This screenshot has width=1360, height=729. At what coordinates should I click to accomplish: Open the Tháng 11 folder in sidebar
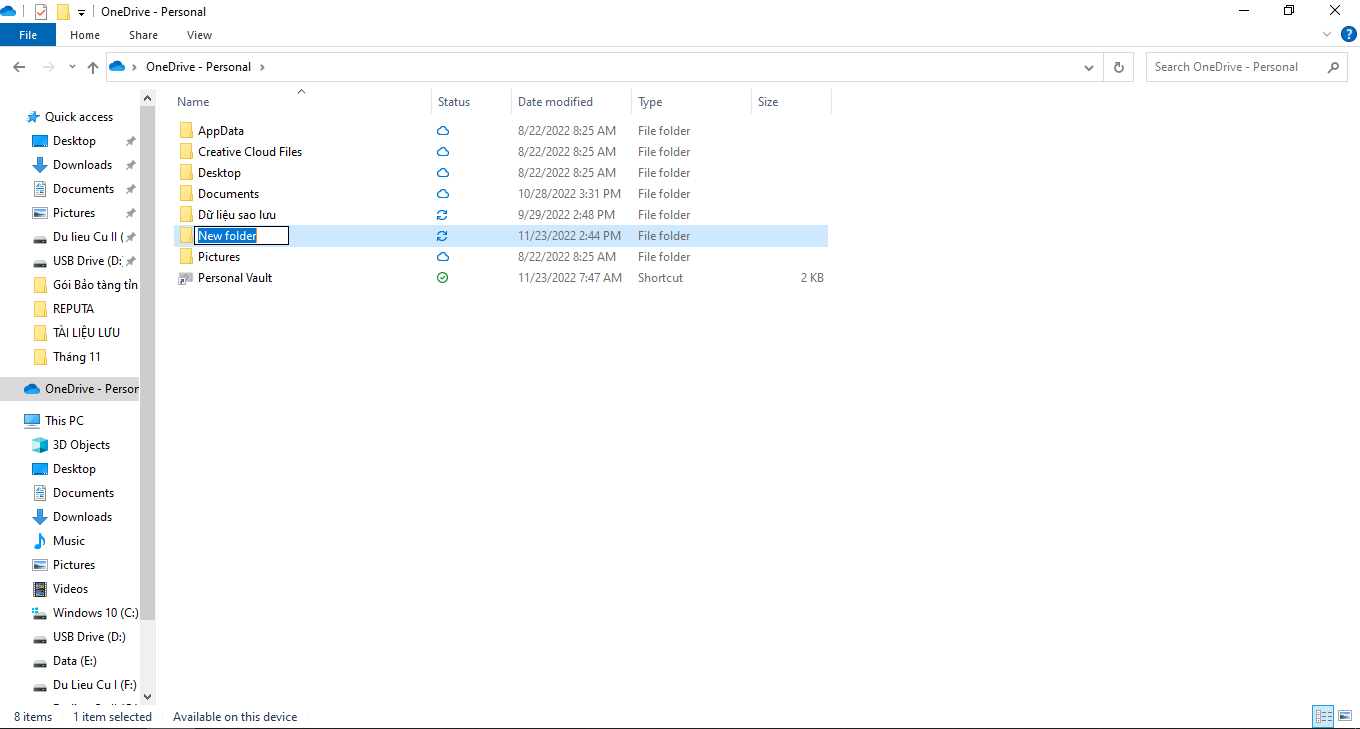pos(76,357)
